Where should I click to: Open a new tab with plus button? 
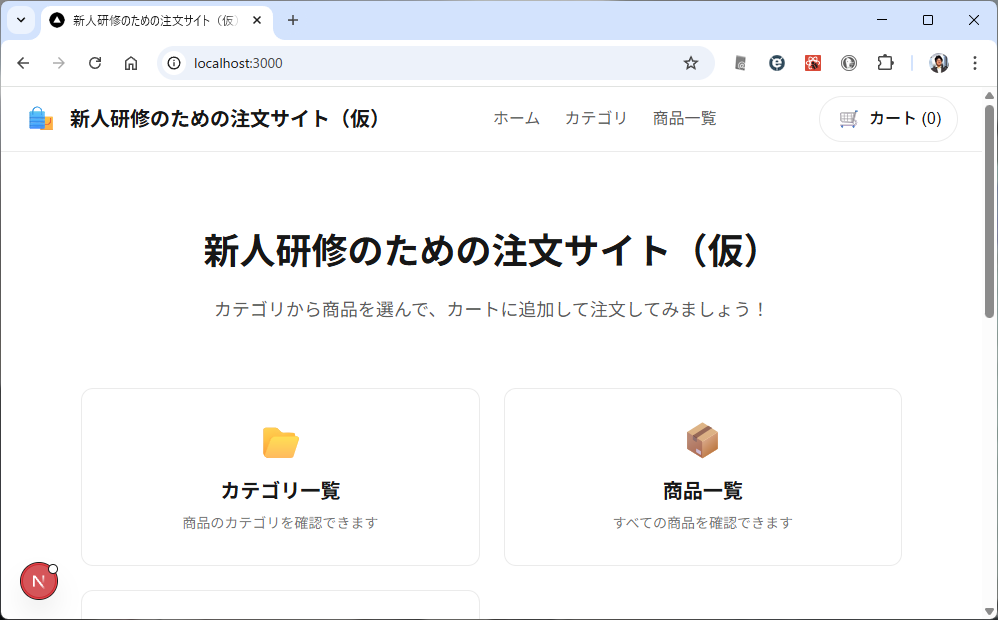(293, 20)
